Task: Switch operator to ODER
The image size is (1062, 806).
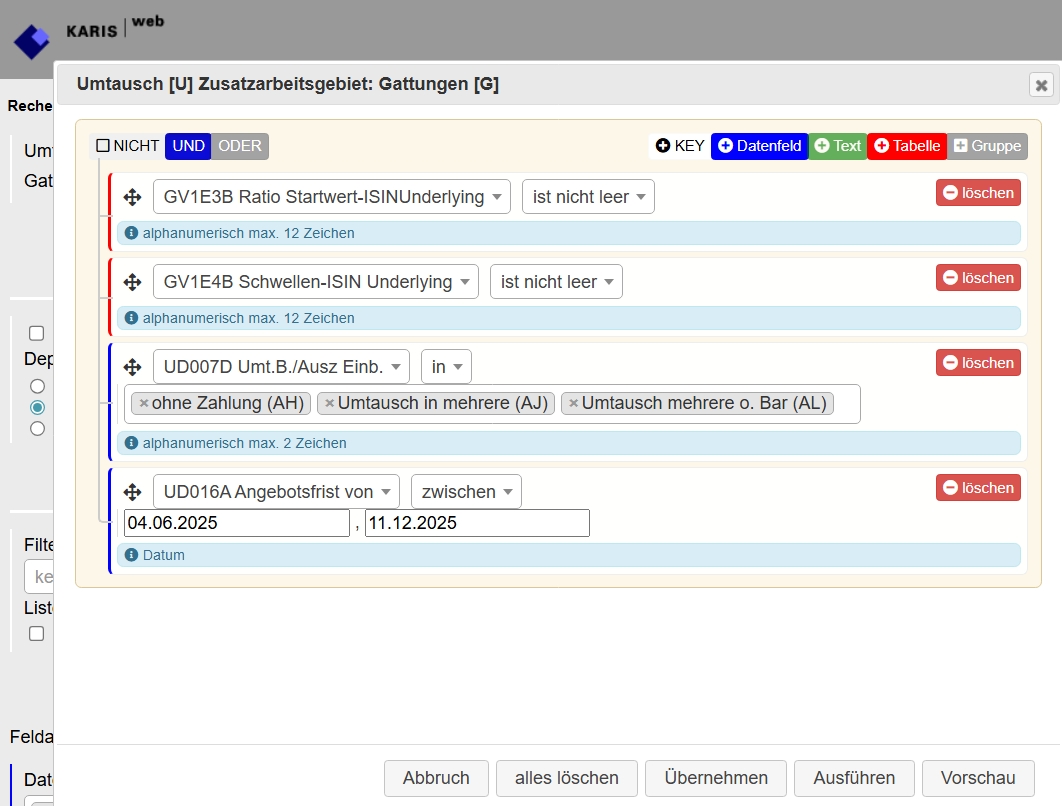Action: tap(240, 146)
